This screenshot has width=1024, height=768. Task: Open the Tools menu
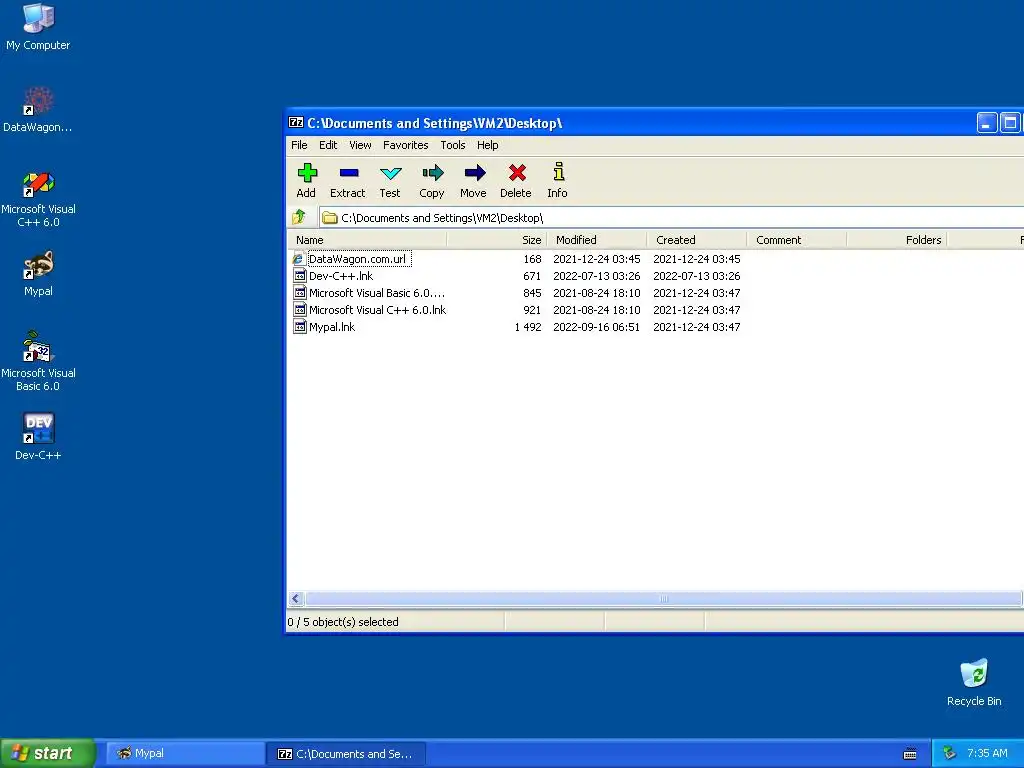453,145
